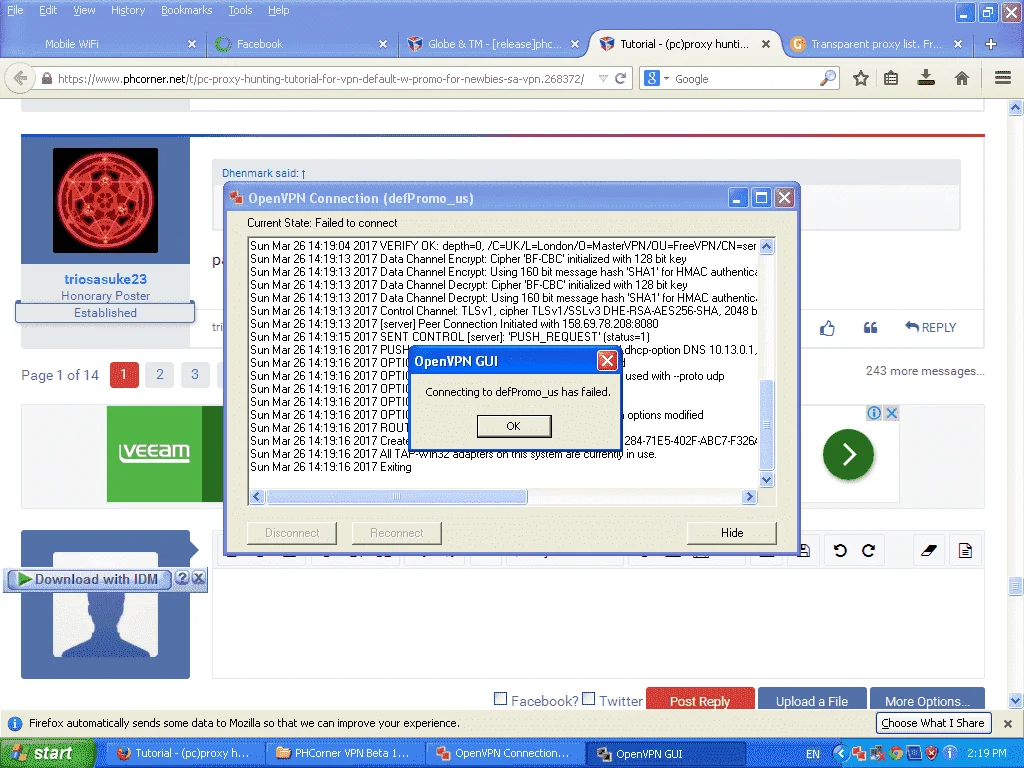Viewport: 1024px width, 768px height.
Task: Open the Firefox hamburger menu
Action: [x=1003, y=78]
